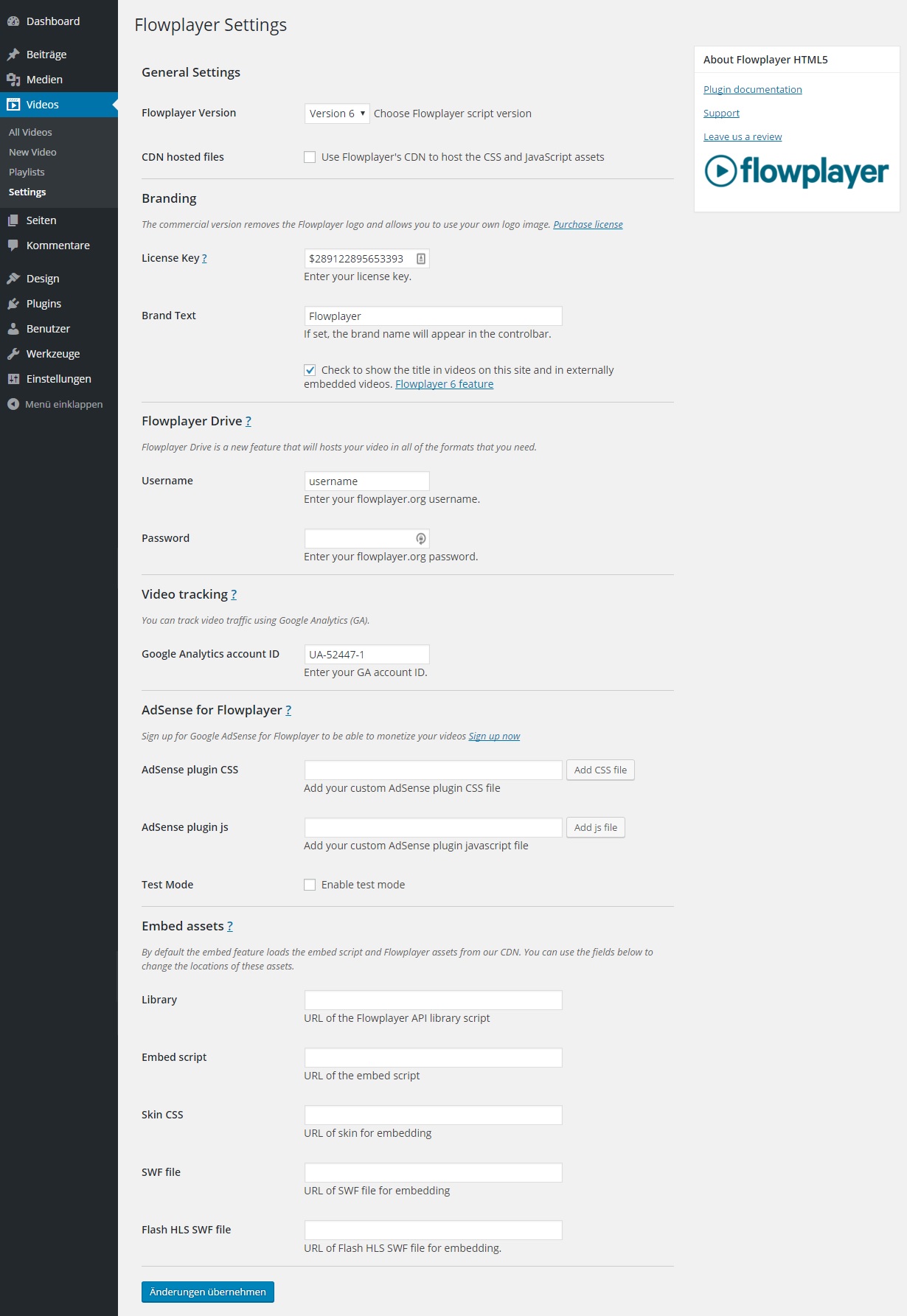
Task: Click the Kommentare speech bubble icon
Action: tap(13, 246)
